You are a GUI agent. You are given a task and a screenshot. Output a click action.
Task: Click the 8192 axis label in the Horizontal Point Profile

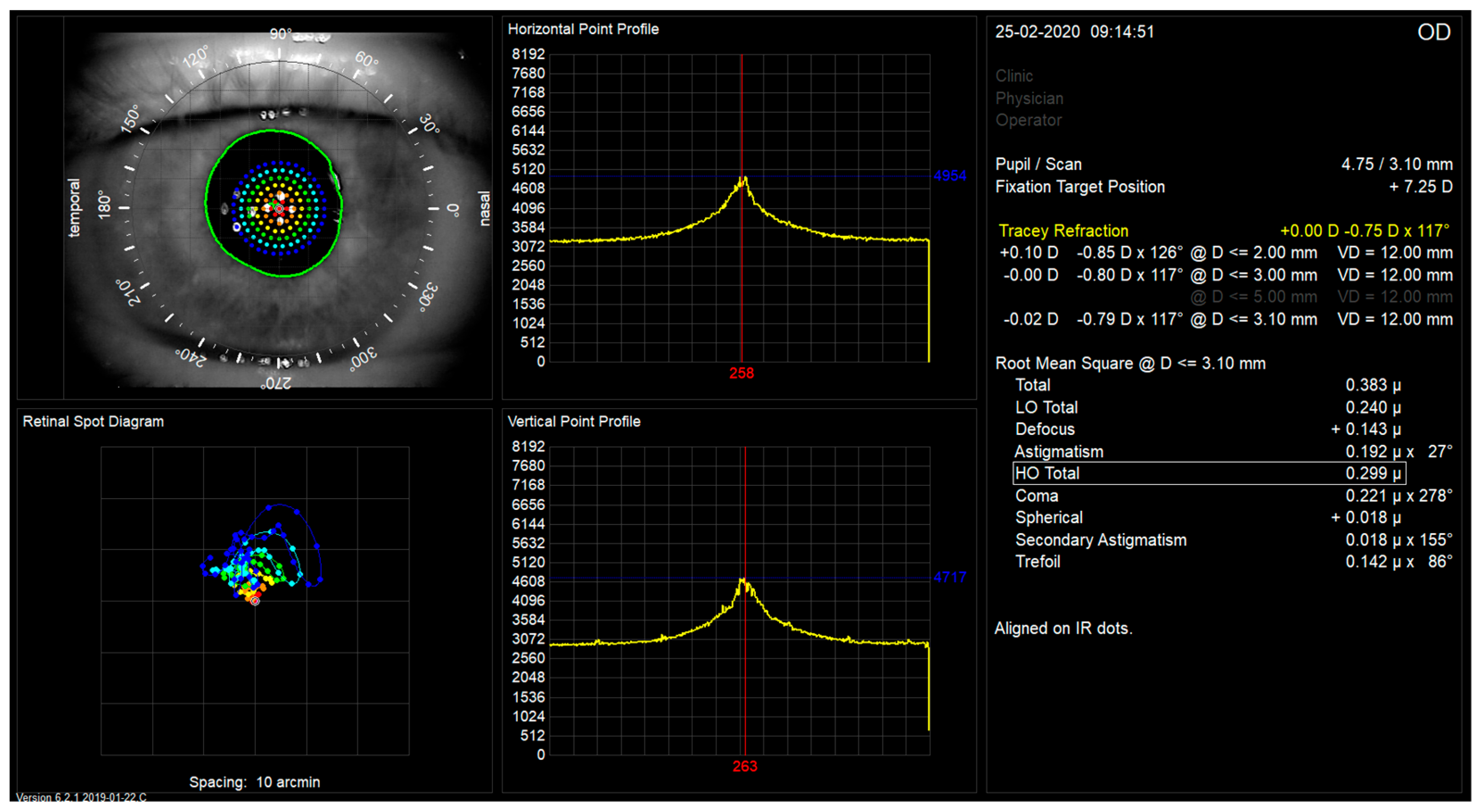(x=528, y=54)
